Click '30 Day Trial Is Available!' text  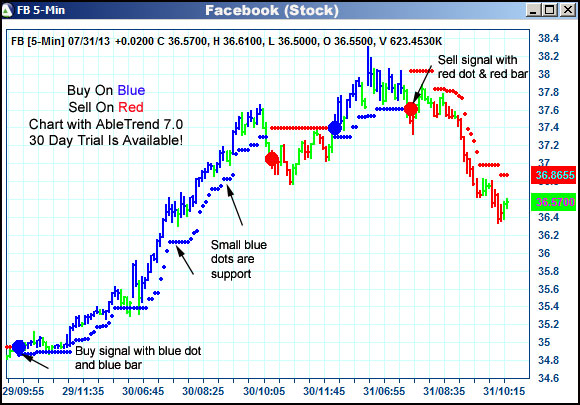coord(106,141)
